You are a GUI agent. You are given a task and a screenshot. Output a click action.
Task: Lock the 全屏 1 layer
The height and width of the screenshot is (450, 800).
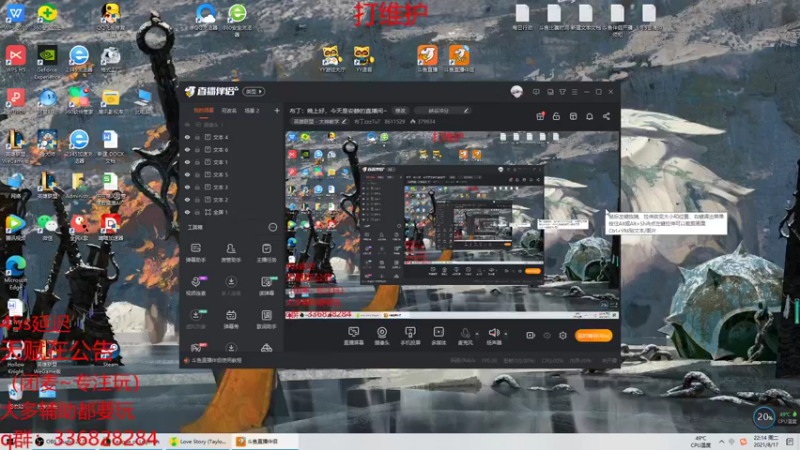click(x=197, y=212)
